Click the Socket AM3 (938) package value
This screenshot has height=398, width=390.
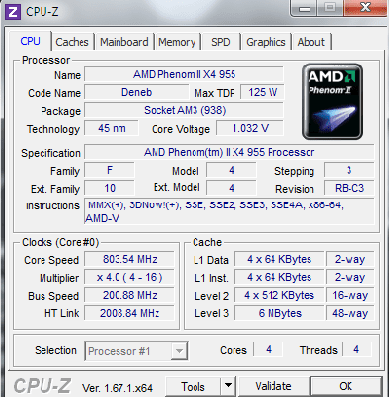tap(184, 110)
